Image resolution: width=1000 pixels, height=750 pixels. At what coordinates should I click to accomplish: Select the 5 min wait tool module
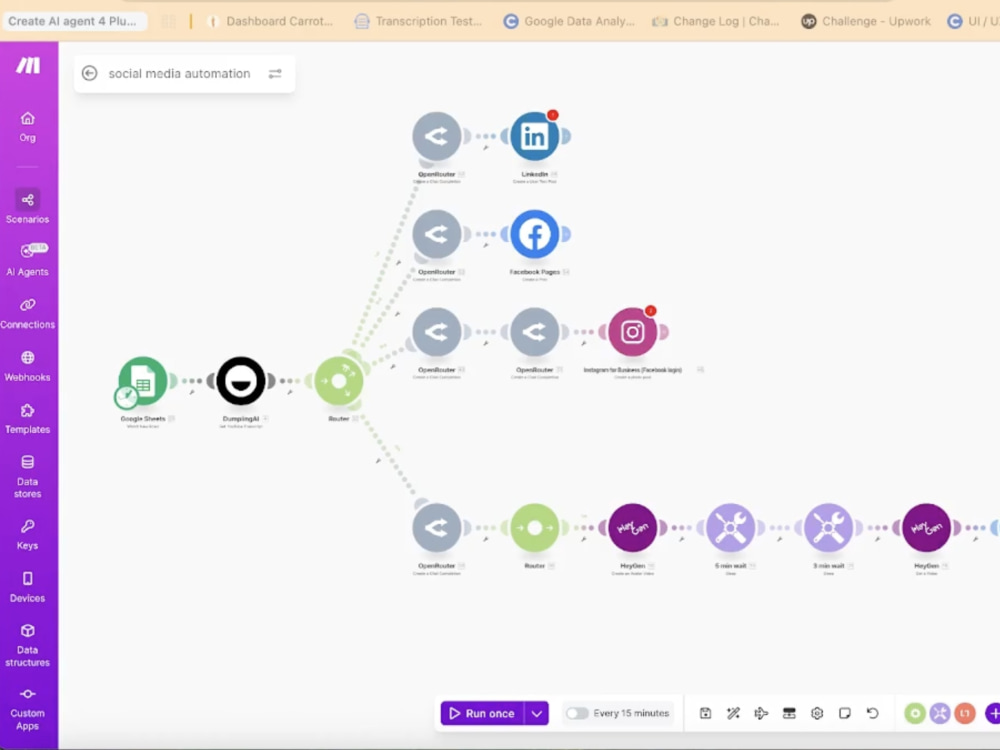731,527
